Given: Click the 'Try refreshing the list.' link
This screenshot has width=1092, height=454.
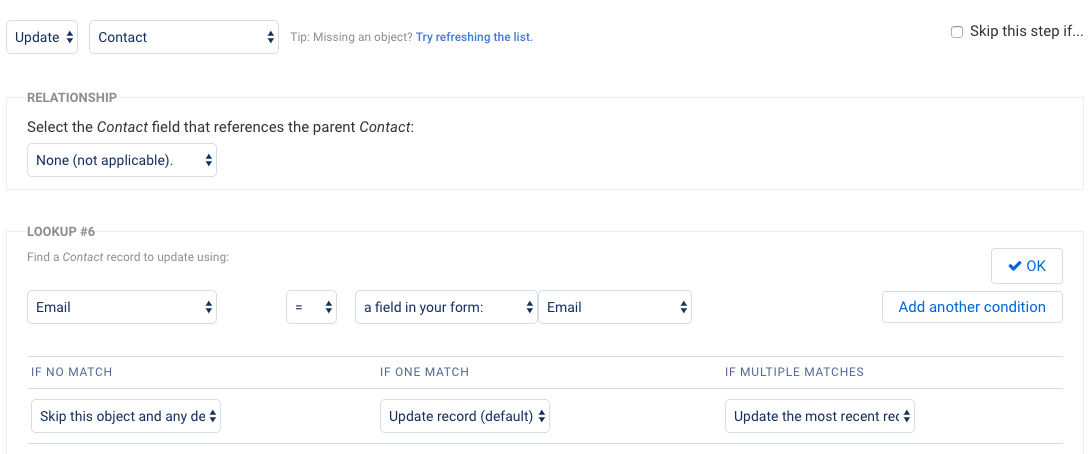Looking at the screenshot, I should click(x=474, y=37).
